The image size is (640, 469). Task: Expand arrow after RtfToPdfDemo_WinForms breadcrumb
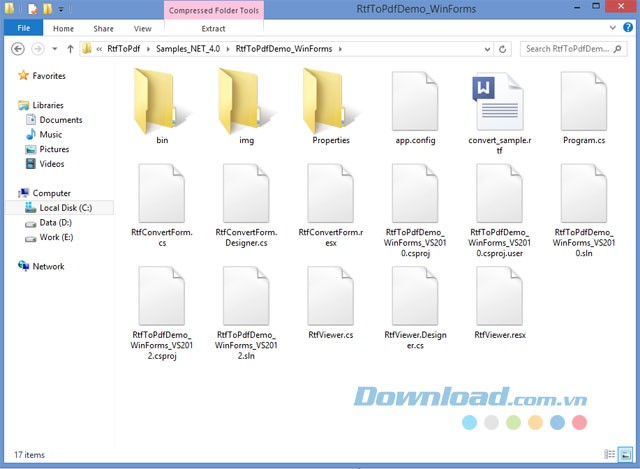tap(340, 49)
